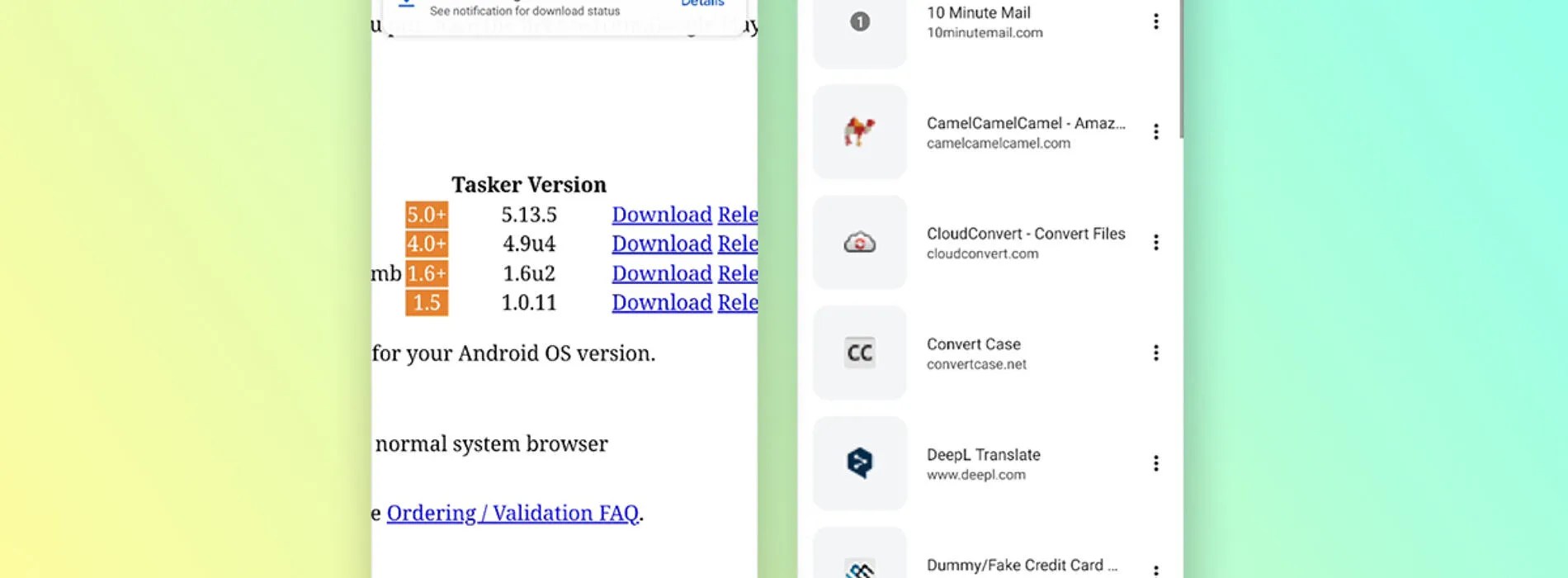The image size is (1568, 578).
Task: Open options menu for CloudConvert
Action: point(1155,243)
